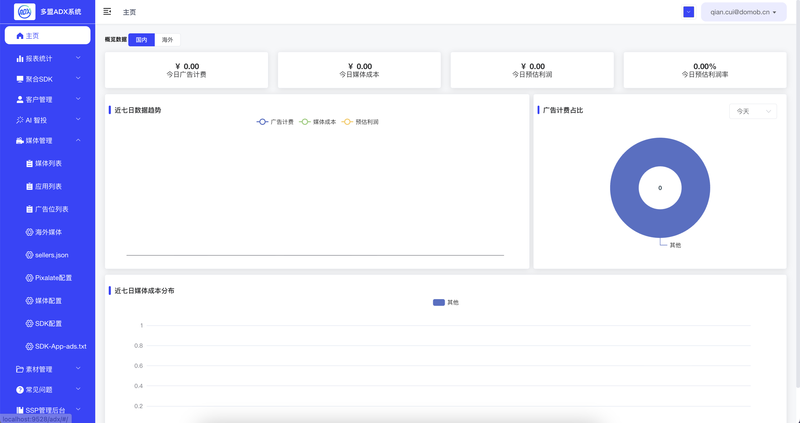The width and height of the screenshot is (800, 423).
Task: Click the 主页 breadcrumb link
Action: pyautogui.click(x=130, y=12)
